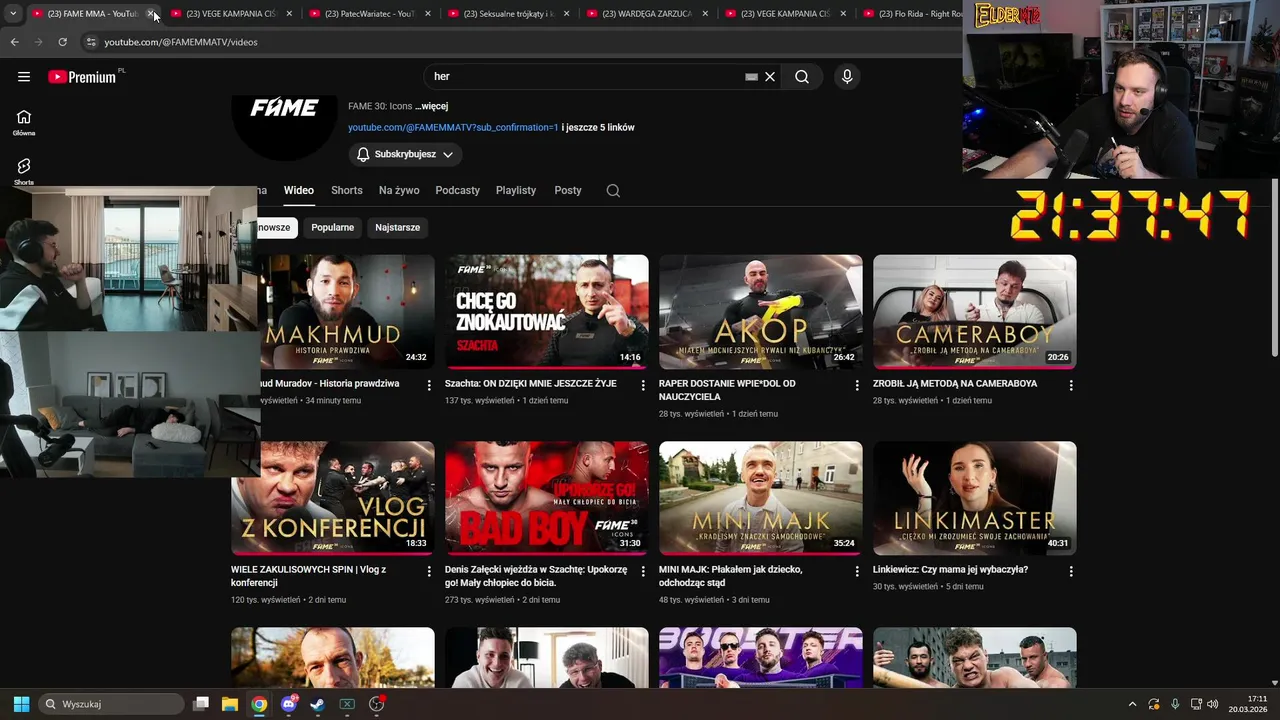Open Steam from the taskbar
Screen dimensions: 1280x720
(x=317, y=704)
